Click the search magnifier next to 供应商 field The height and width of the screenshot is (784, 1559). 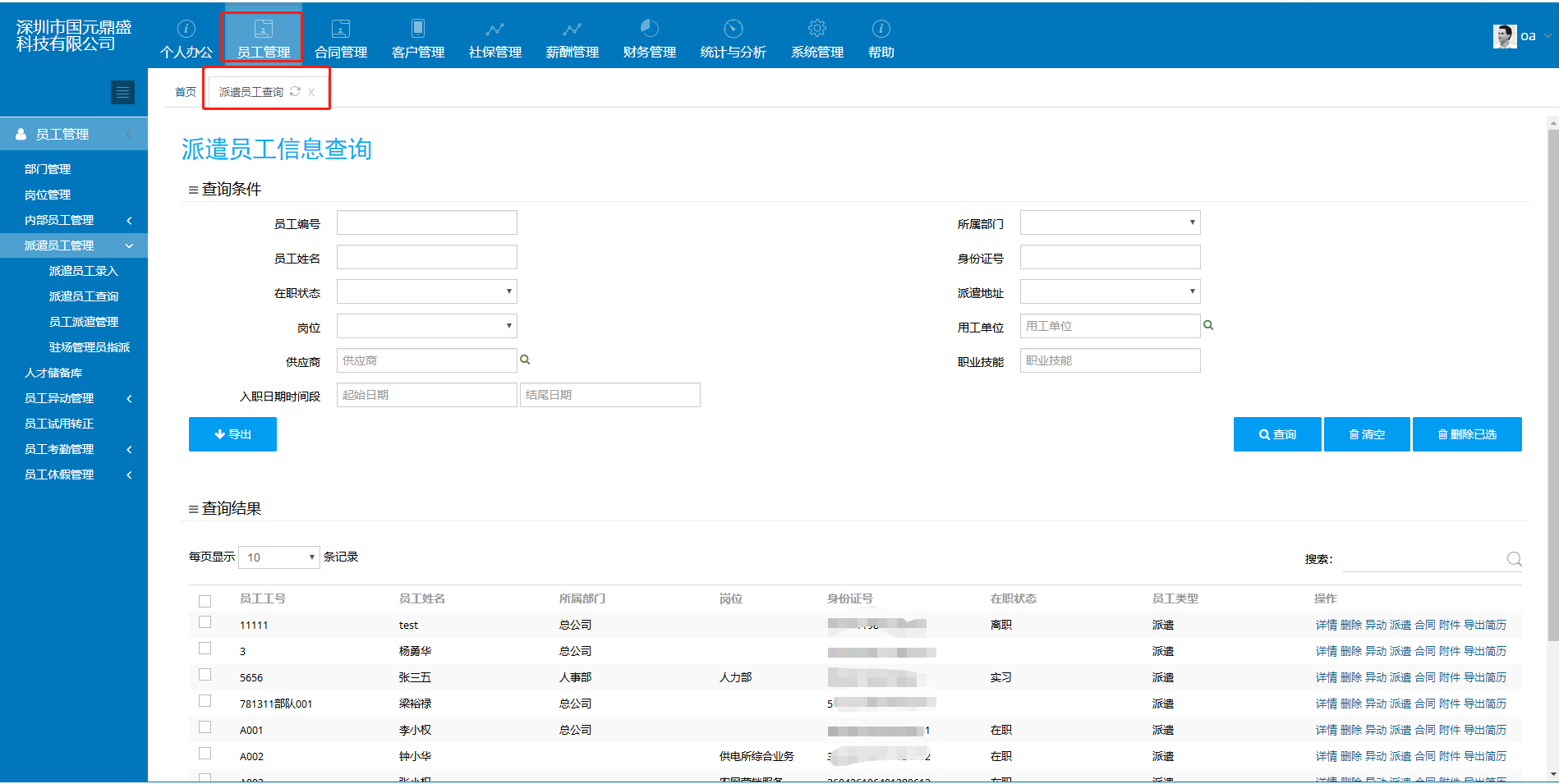coord(525,360)
